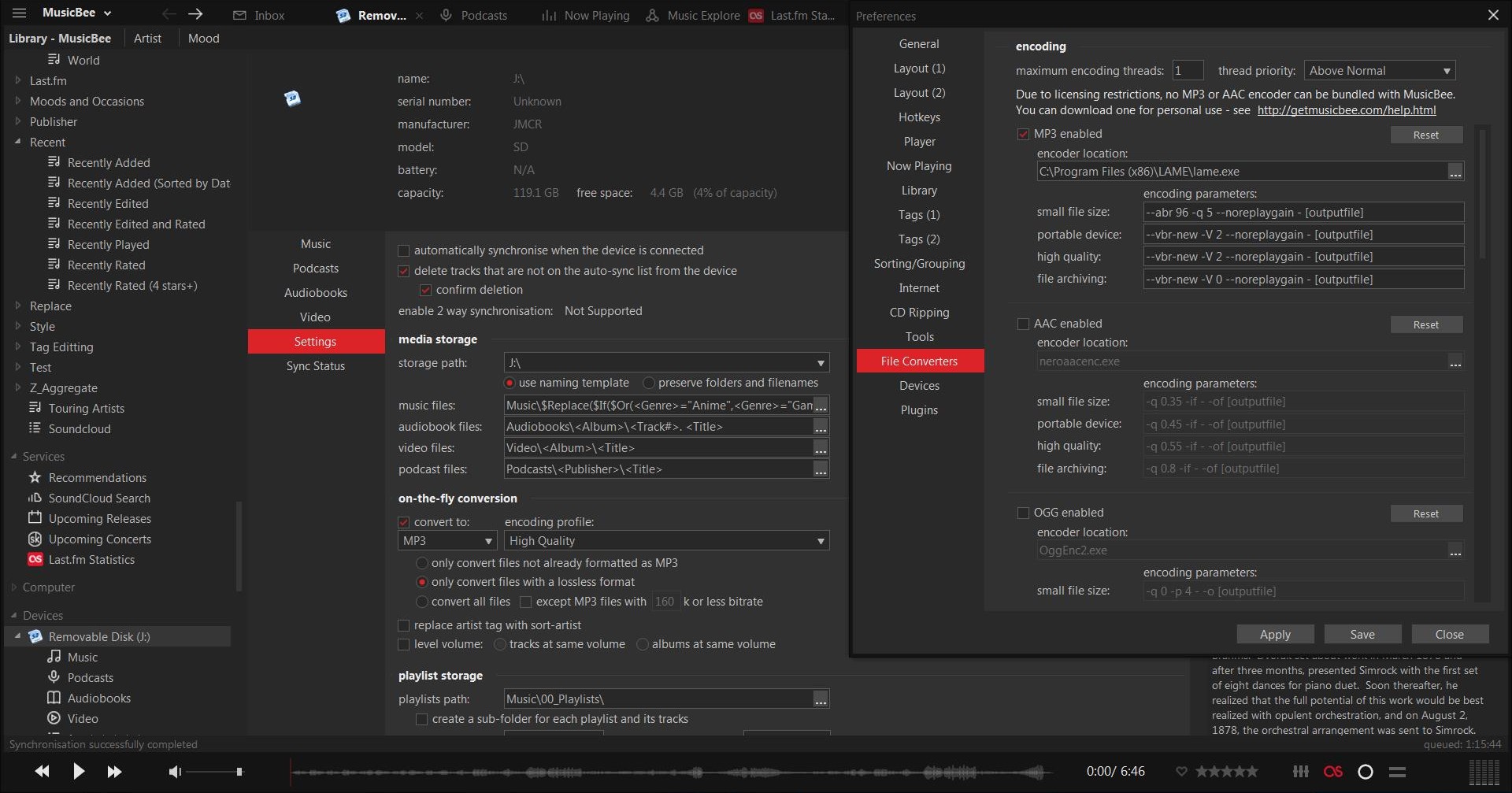Toggle delete tracks not on auto-sync list
Screen dimensions: 1512x793
pyautogui.click(x=404, y=271)
